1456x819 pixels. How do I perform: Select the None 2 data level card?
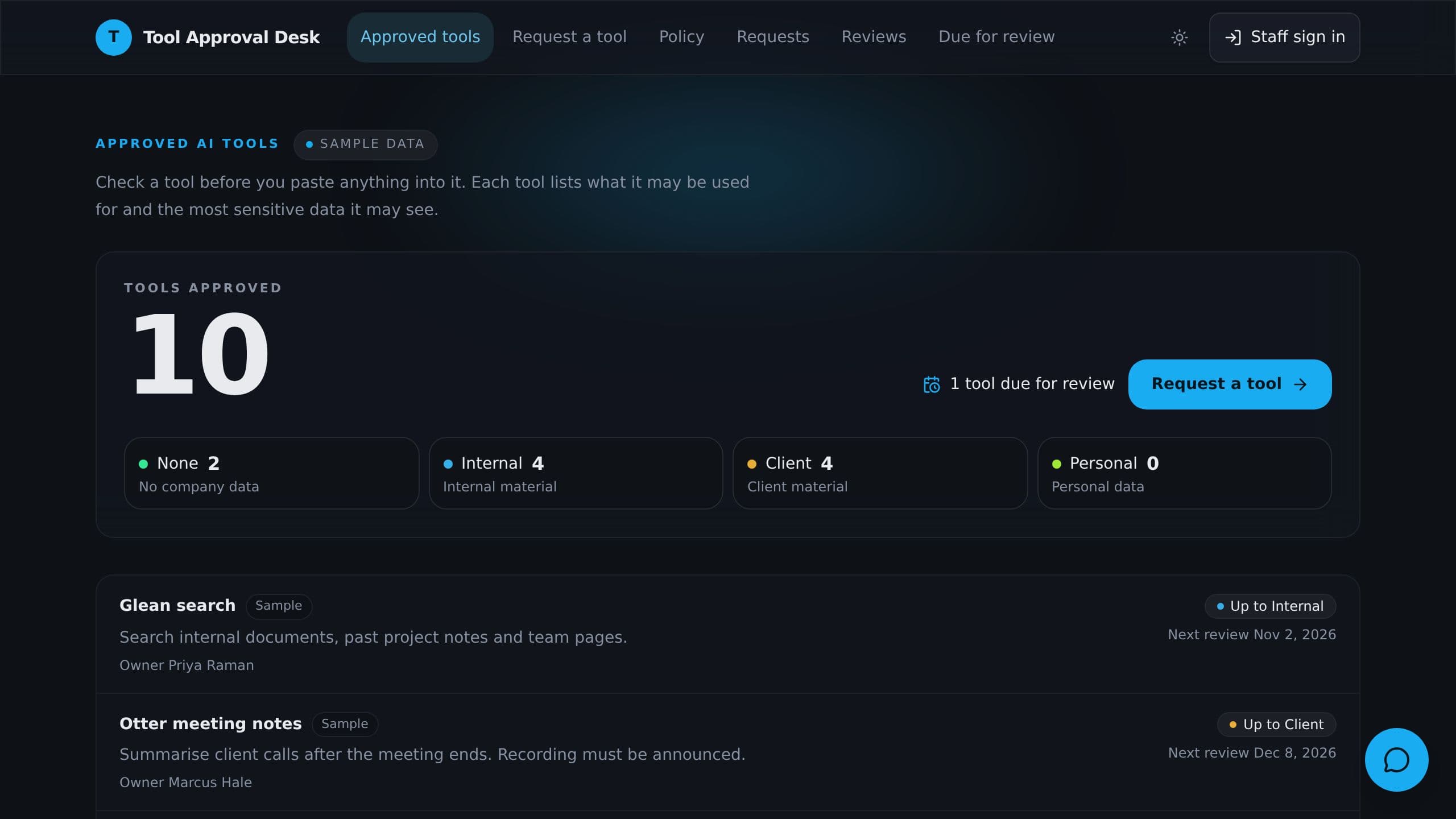(271, 473)
